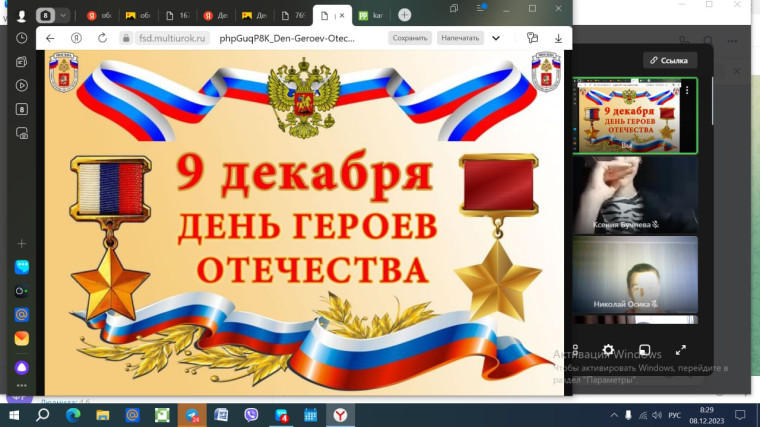Screen dimensions: 760x427
Task: Open settings gear in video call panel
Action: click(608, 350)
